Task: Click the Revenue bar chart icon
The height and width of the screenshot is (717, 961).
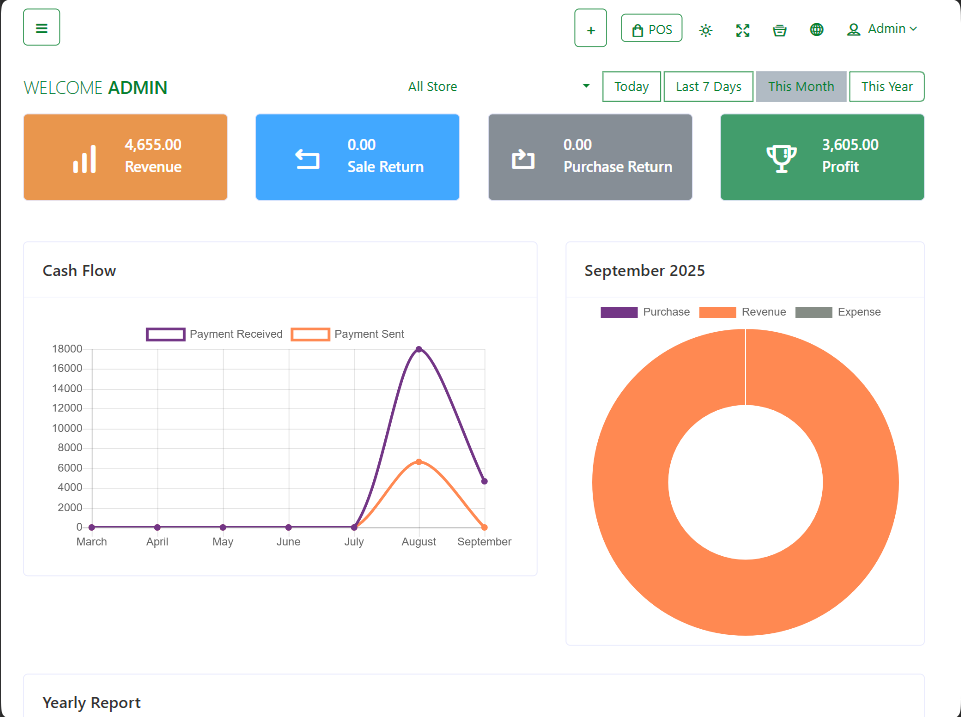Action: click(x=85, y=158)
